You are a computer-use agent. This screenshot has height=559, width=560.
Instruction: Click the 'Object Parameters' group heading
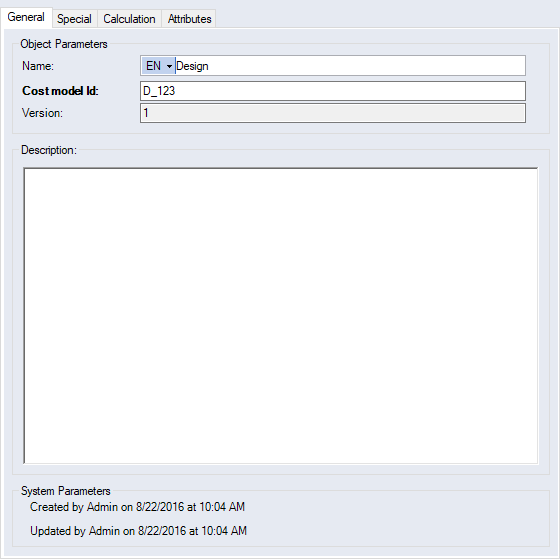[64, 44]
